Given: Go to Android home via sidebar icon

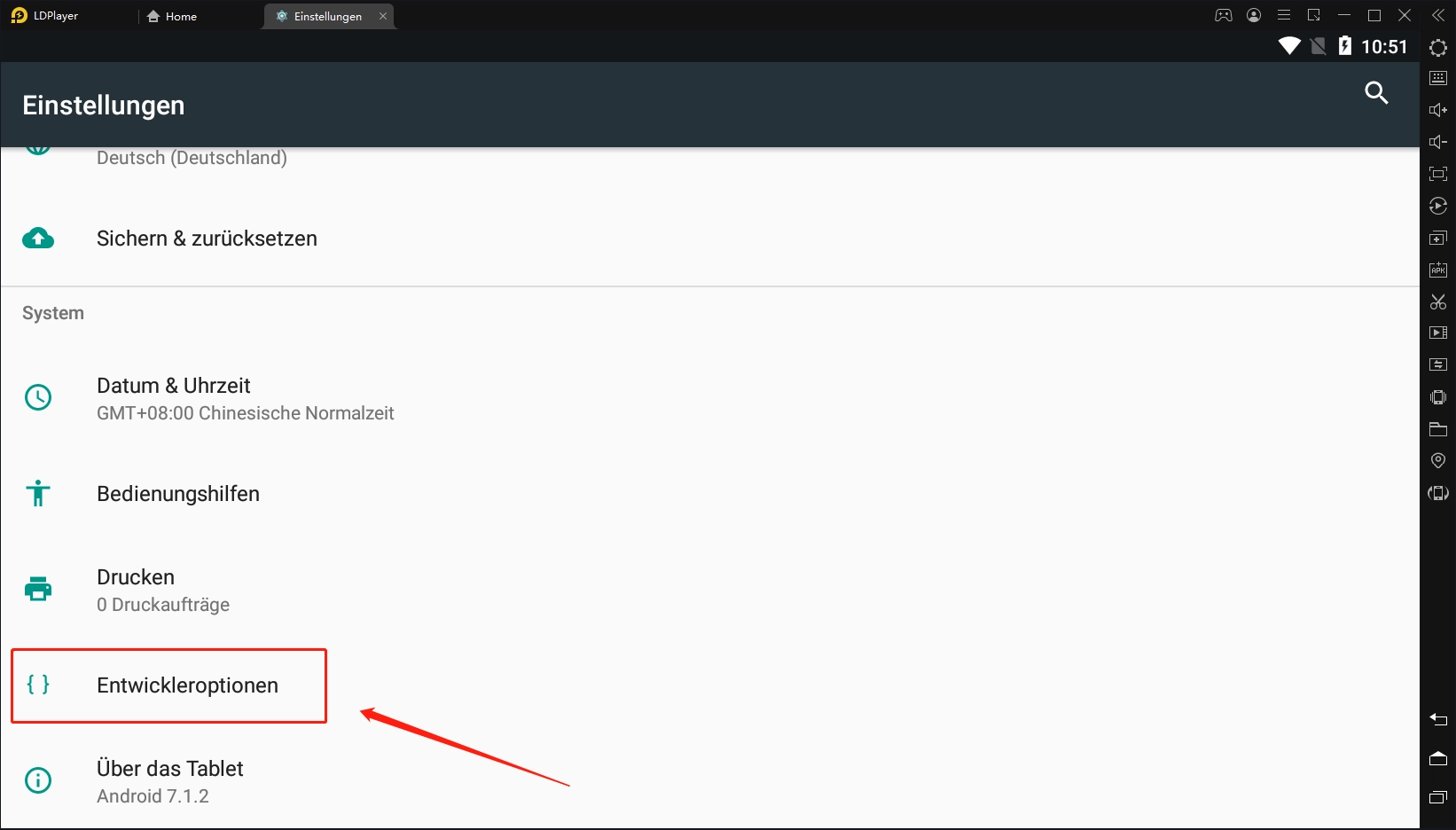Looking at the screenshot, I should click(x=1438, y=758).
